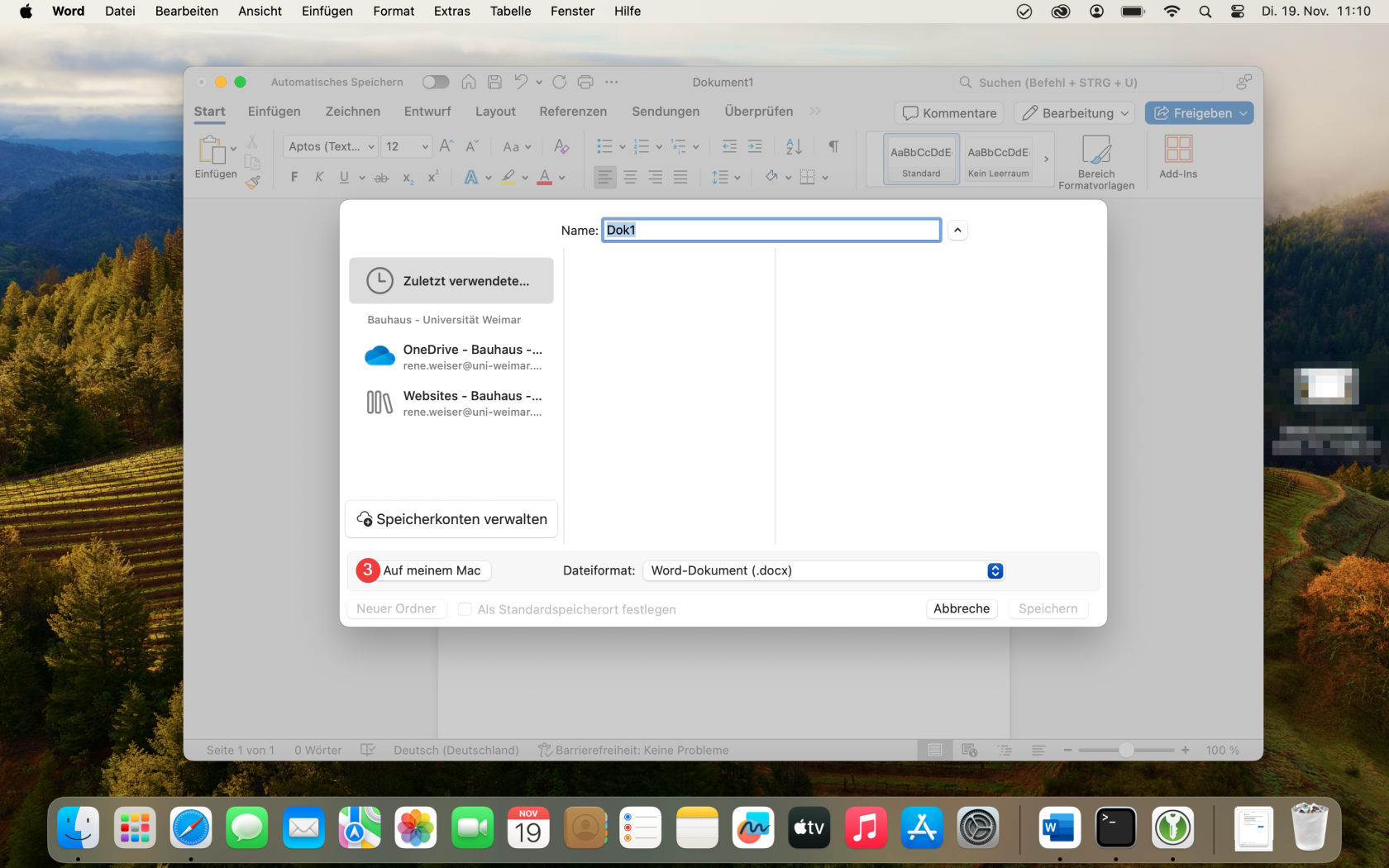Open the Einfügen ribbon tab

(274, 112)
